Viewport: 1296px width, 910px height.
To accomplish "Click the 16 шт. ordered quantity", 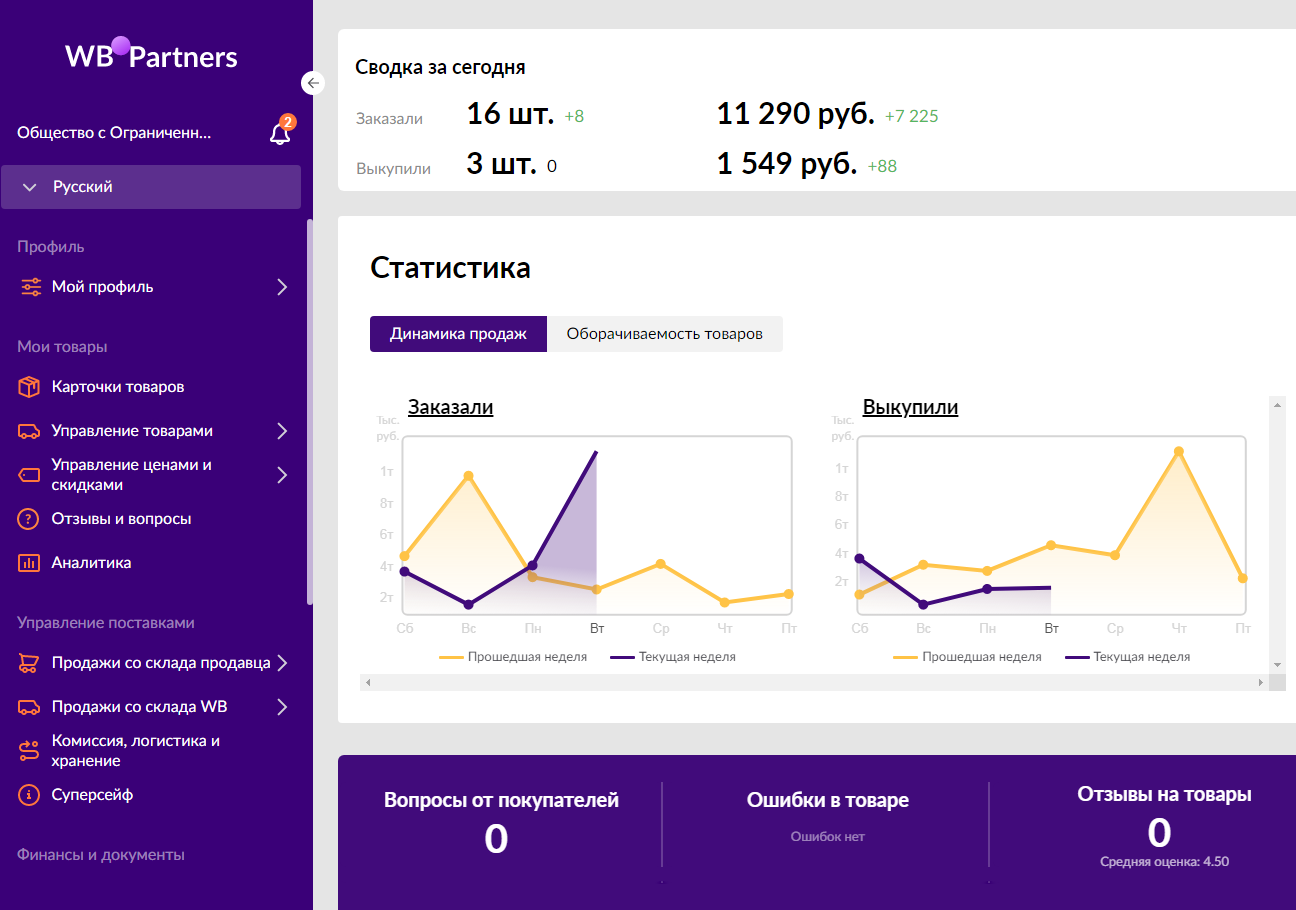I will [510, 114].
